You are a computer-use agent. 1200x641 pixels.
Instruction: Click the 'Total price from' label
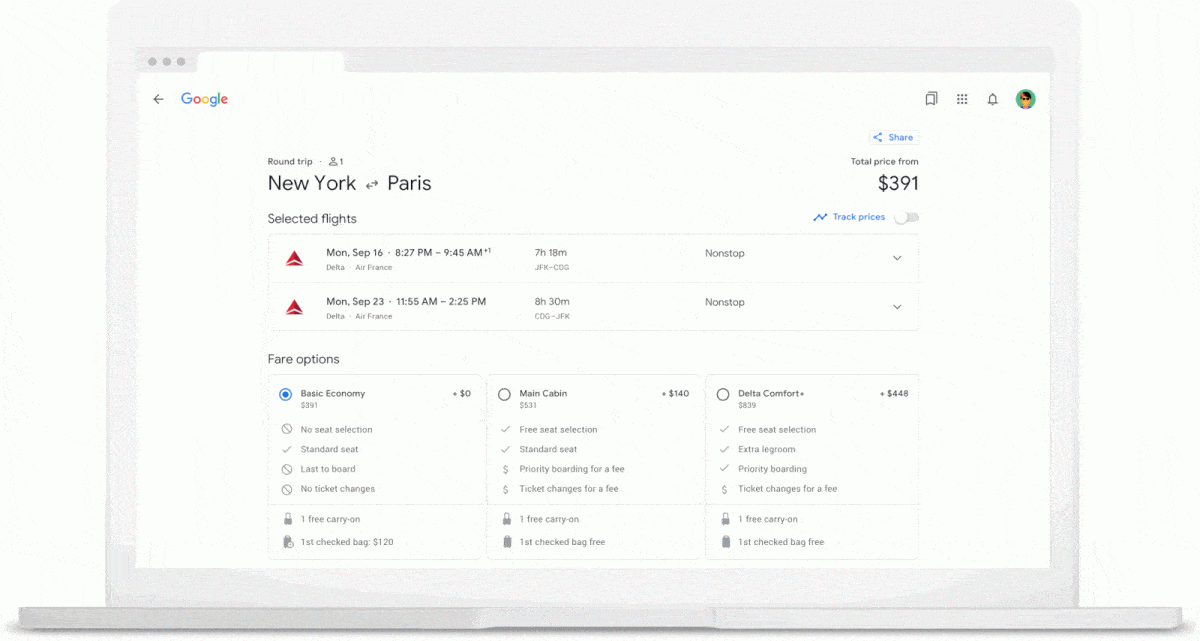point(884,161)
